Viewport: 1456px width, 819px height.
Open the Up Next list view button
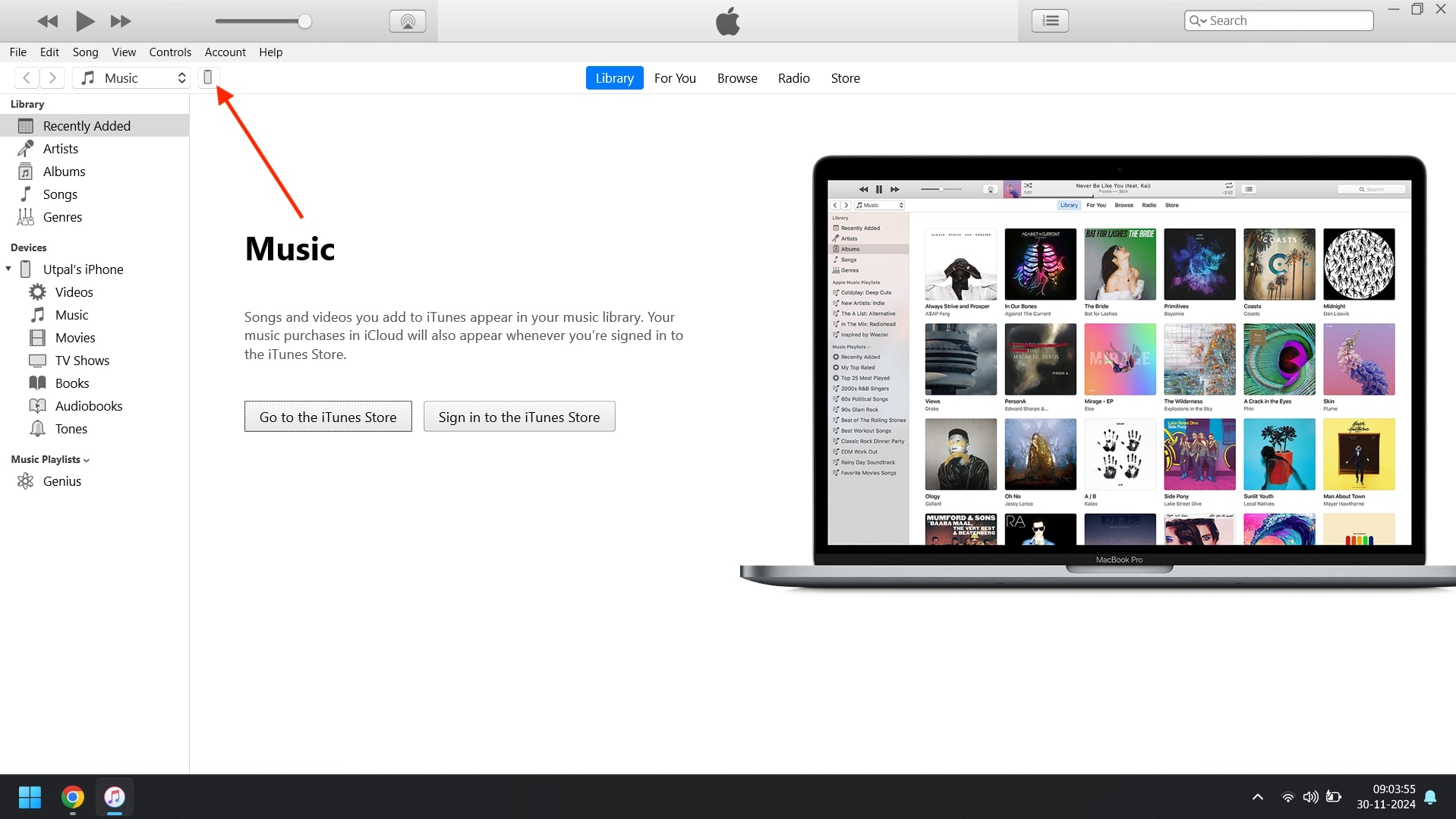click(x=1051, y=20)
